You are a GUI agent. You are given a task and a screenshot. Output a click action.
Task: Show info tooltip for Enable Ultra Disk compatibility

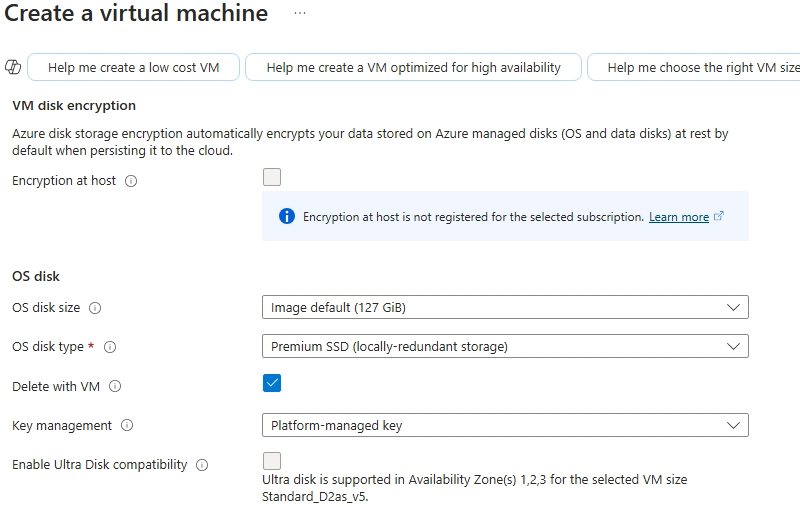(x=202, y=465)
